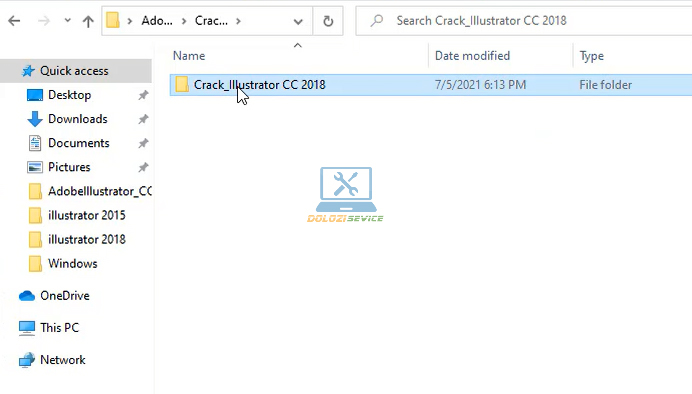692x394 pixels.
Task: Refresh the current folder view
Action: click(x=328, y=21)
